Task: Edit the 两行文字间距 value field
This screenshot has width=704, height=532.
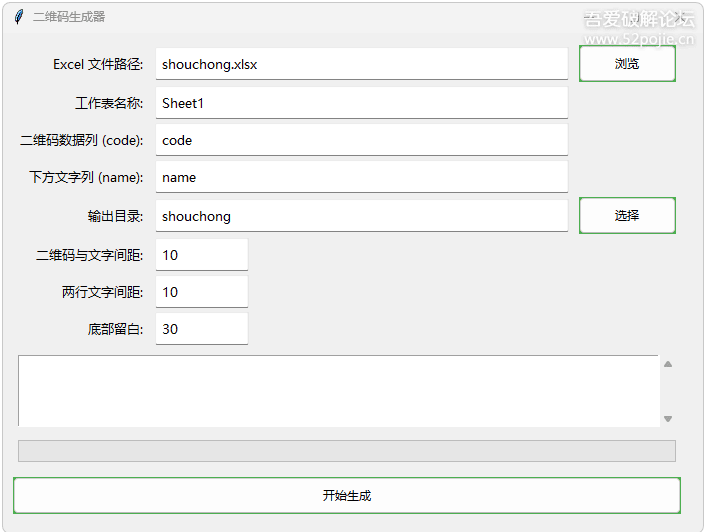Action: (x=201, y=292)
